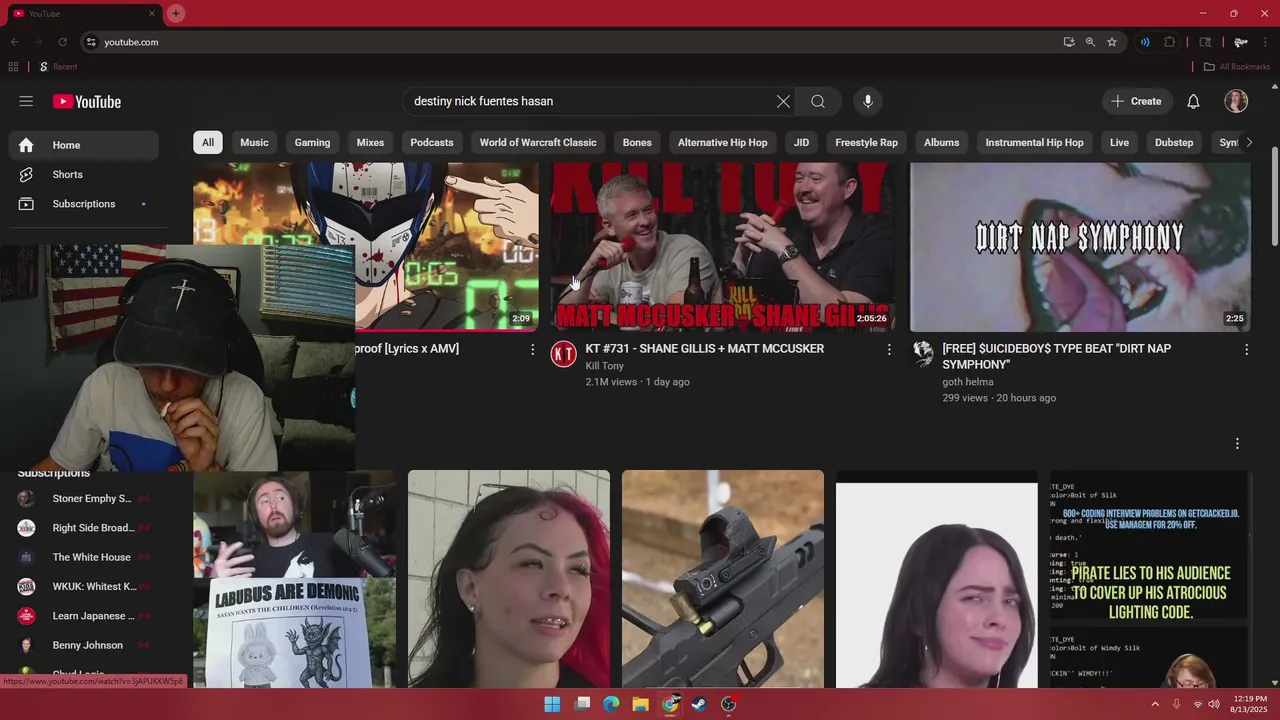Select the Music filter chip
The image size is (1280, 720).
click(x=254, y=142)
